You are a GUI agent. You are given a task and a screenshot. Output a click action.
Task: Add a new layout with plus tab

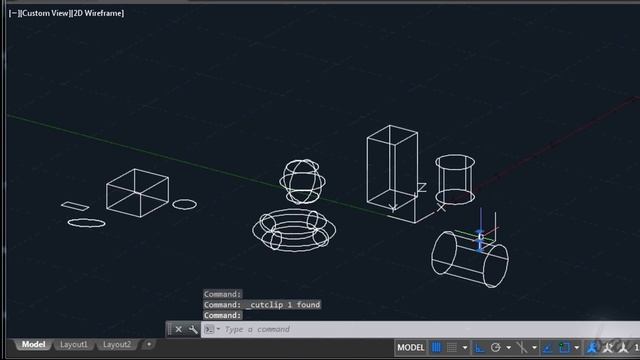(149, 344)
